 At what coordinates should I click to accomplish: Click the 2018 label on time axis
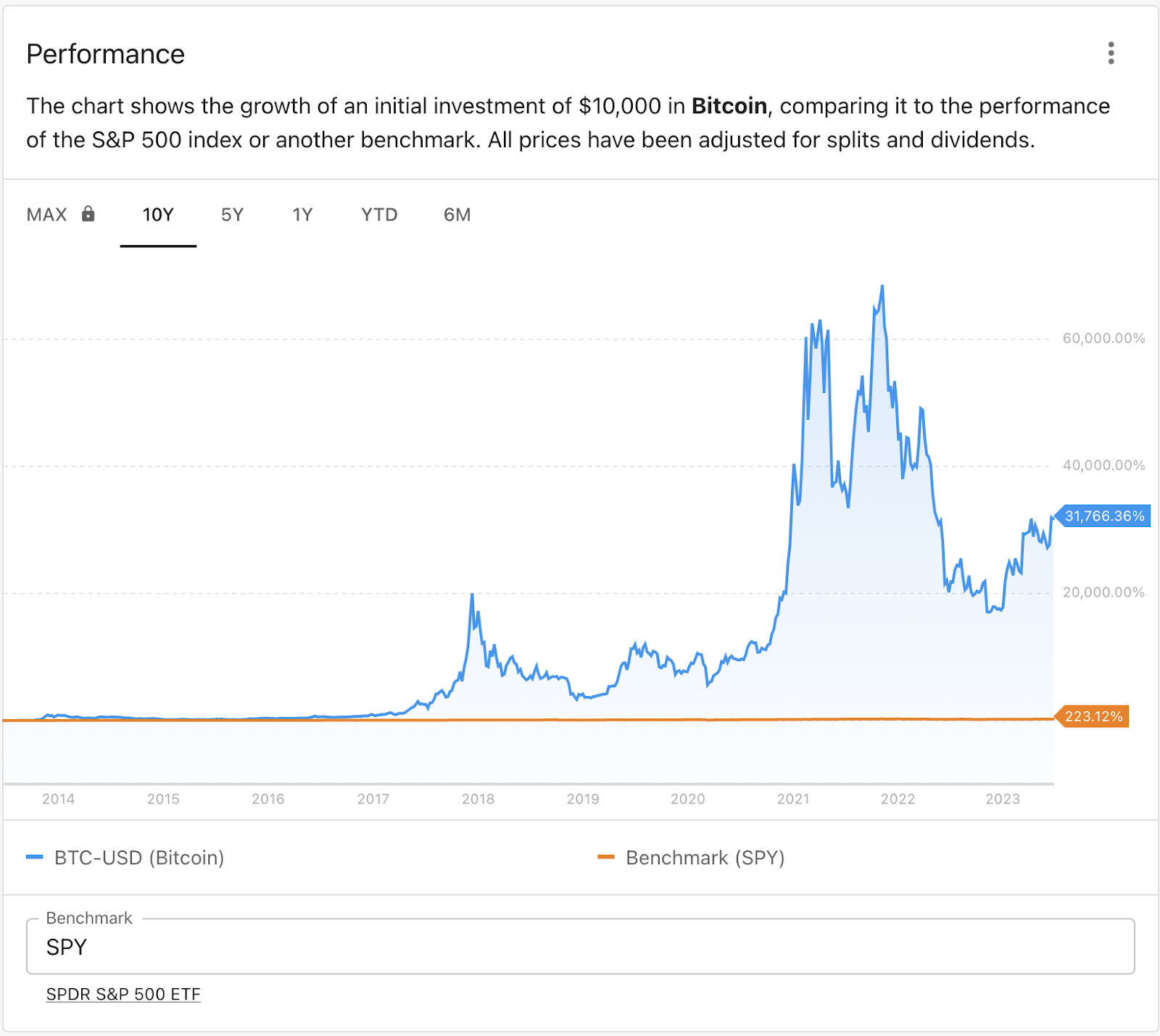tap(478, 799)
